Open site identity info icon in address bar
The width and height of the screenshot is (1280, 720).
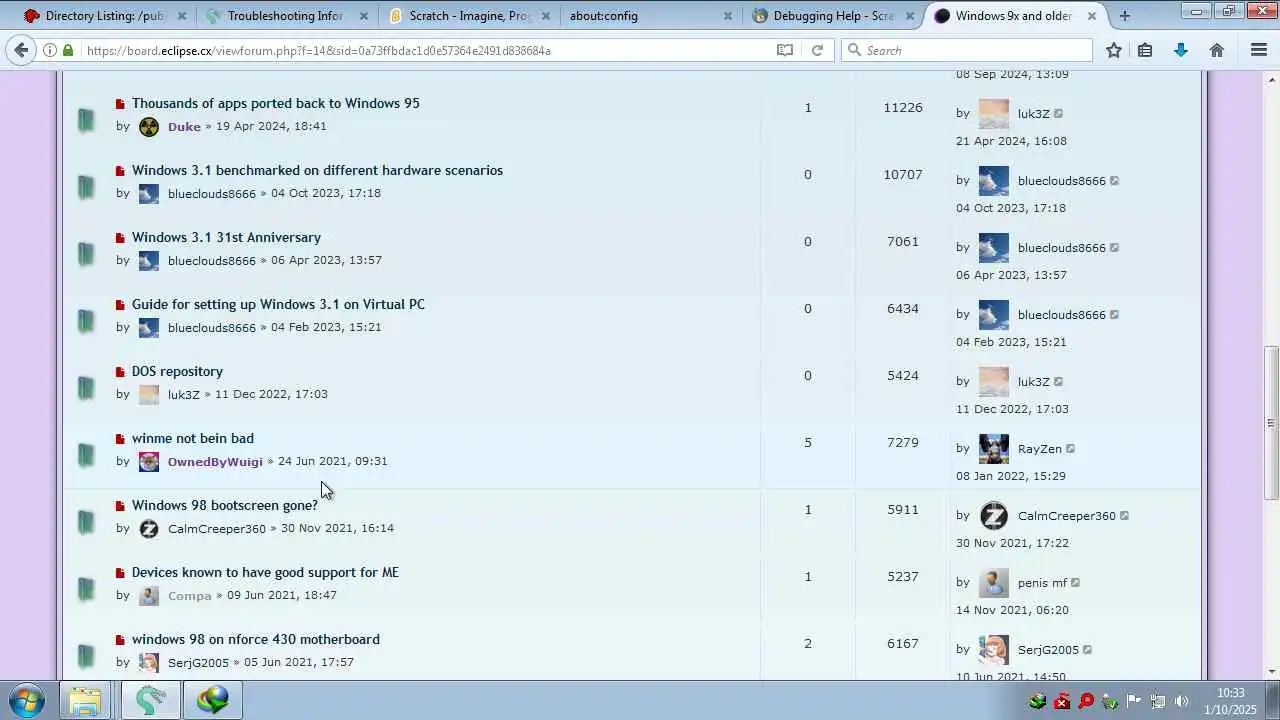click(x=49, y=50)
